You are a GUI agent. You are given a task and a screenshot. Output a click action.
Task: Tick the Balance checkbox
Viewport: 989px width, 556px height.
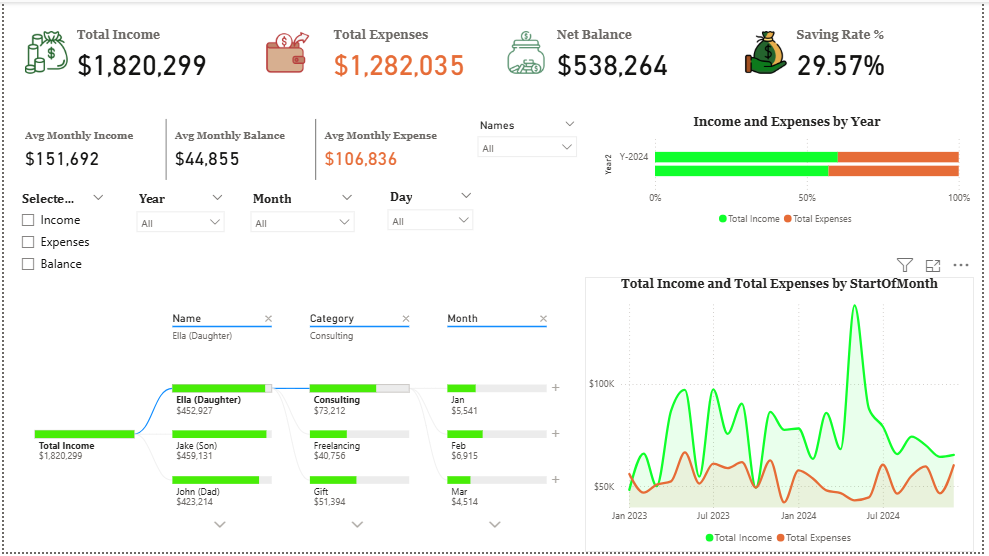28,264
